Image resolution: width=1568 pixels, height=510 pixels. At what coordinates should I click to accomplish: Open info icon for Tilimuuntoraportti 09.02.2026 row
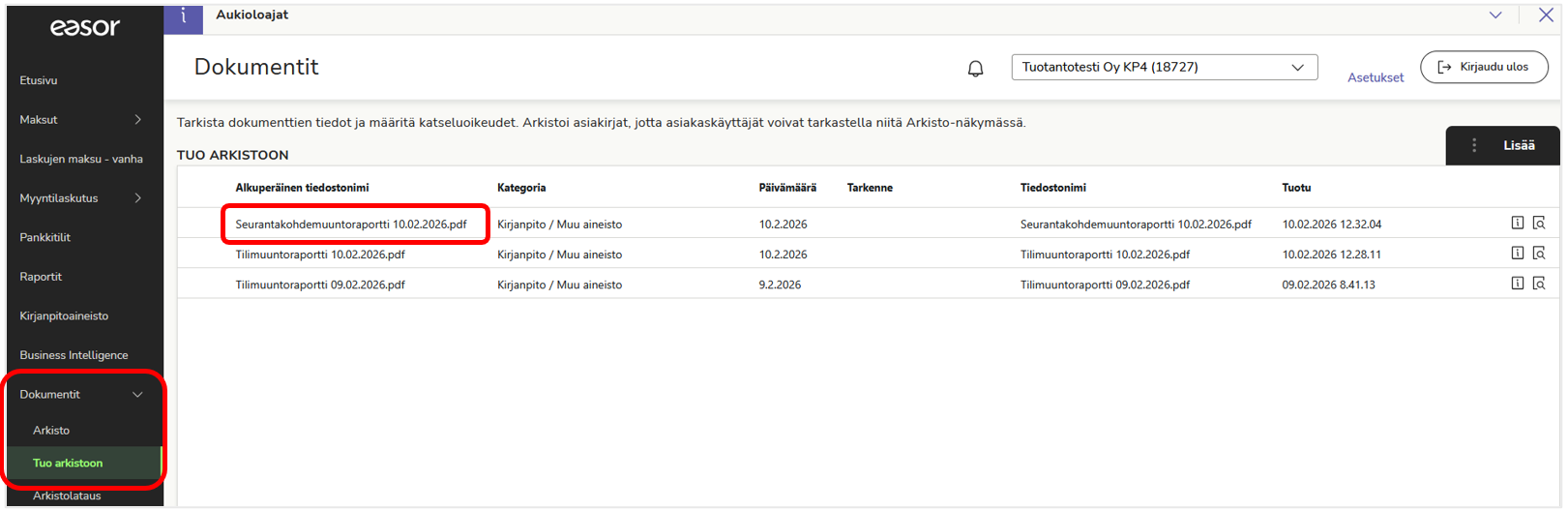pyautogui.click(x=1517, y=283)
